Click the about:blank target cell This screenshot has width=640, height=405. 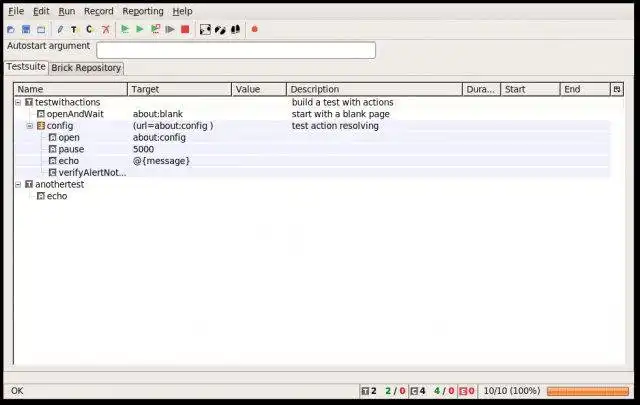(158, 114)
